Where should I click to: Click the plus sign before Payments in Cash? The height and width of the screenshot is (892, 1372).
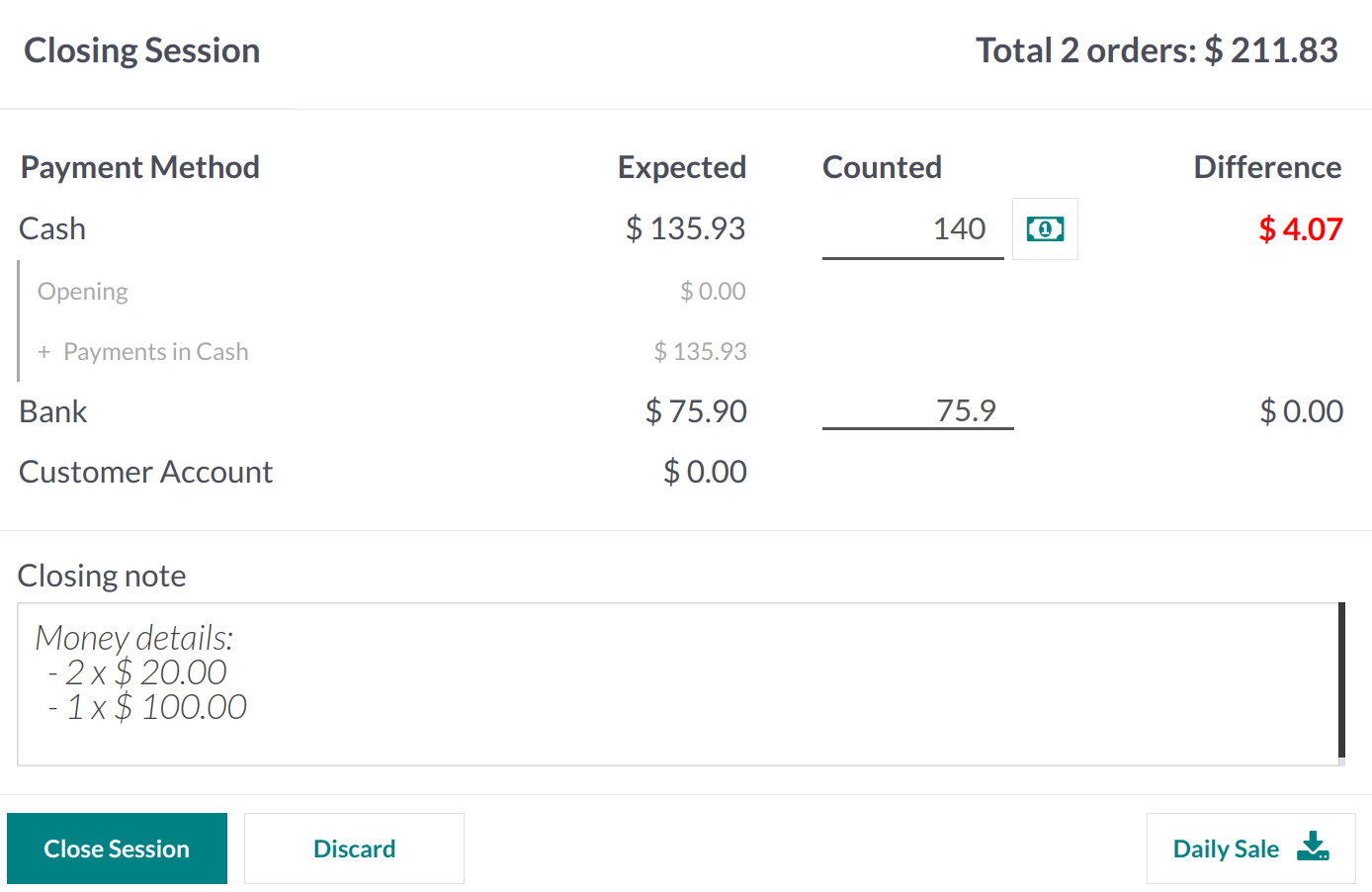(x=43, y=352)
